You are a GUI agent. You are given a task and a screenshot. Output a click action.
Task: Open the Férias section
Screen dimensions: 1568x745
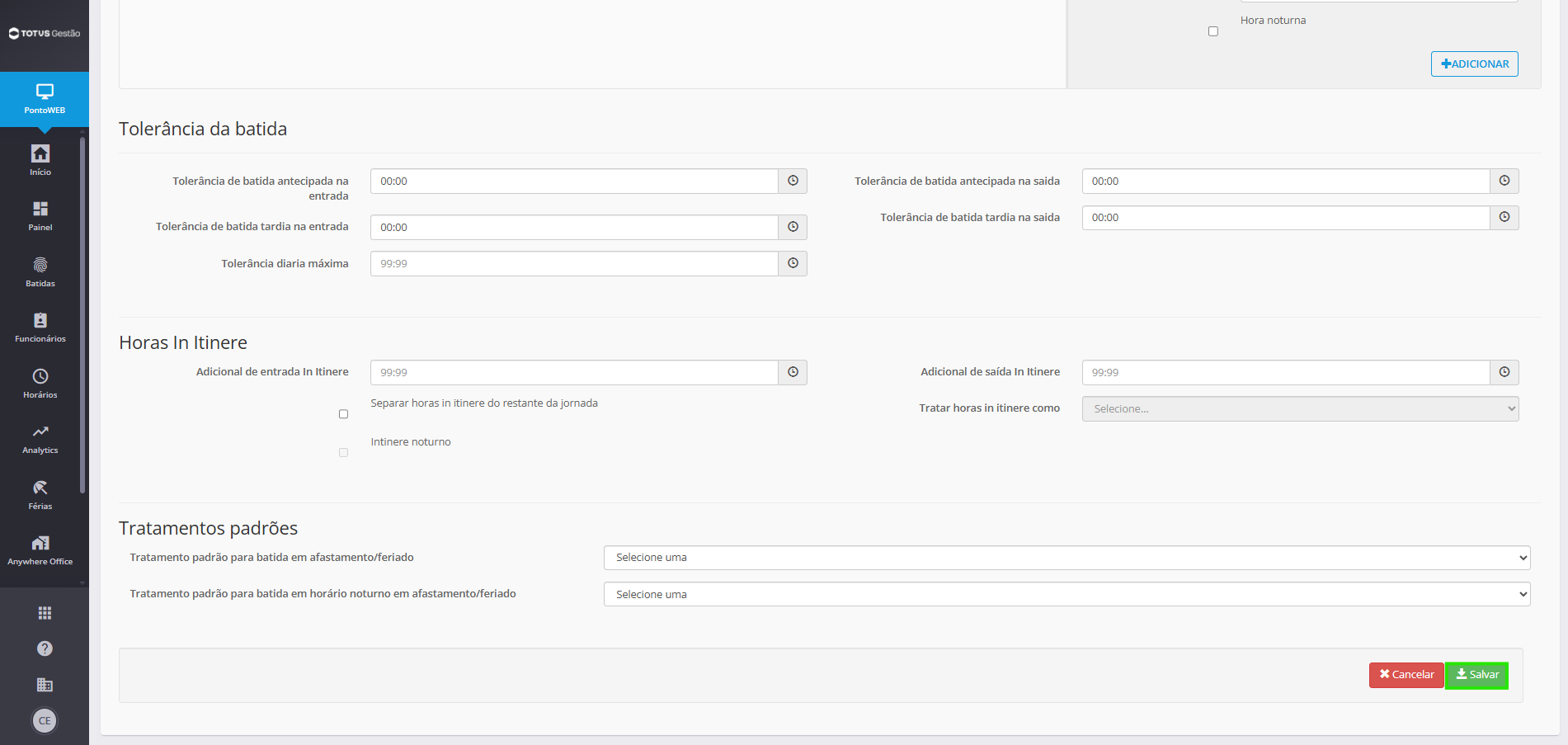40,495
